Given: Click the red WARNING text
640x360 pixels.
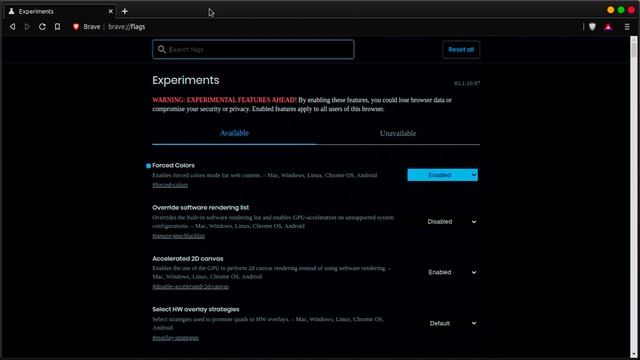Looking at the screenshot, I should [224, 100].
